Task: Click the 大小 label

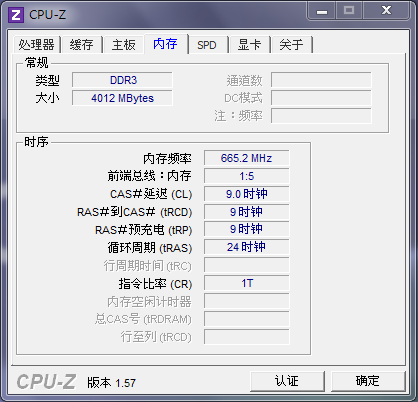Action: coord(47,98)
